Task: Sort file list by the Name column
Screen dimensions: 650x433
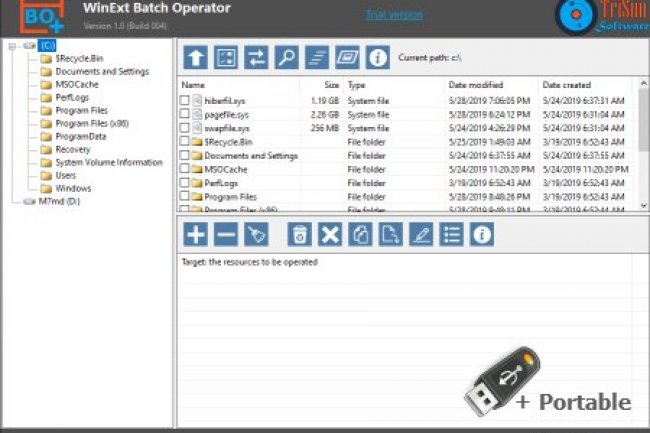Action: (238, 85)
